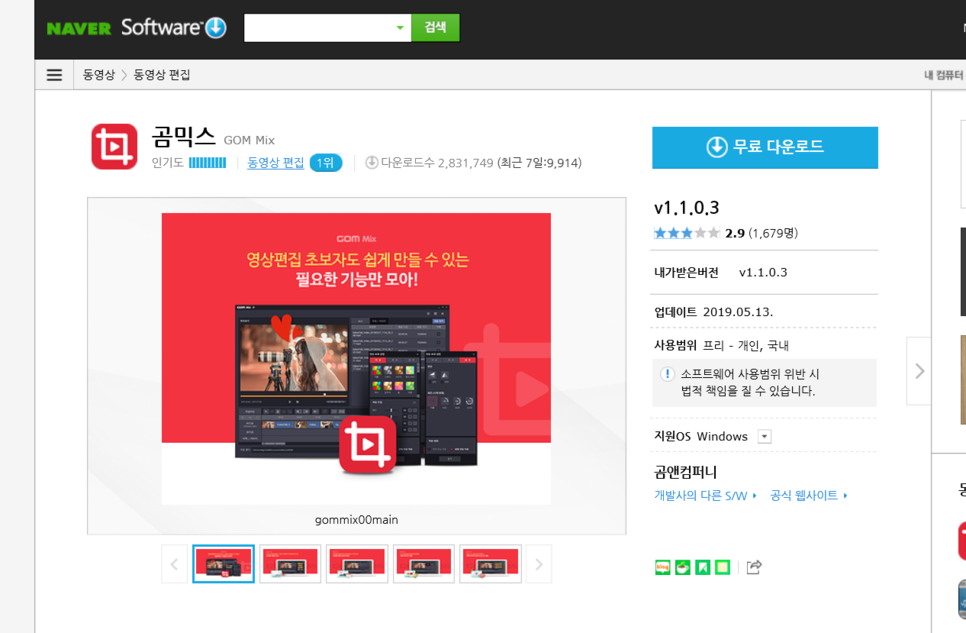Screen dimensions: 966x633
Task: Expand the search box dropdown arrow
Action: pos(400,28)
